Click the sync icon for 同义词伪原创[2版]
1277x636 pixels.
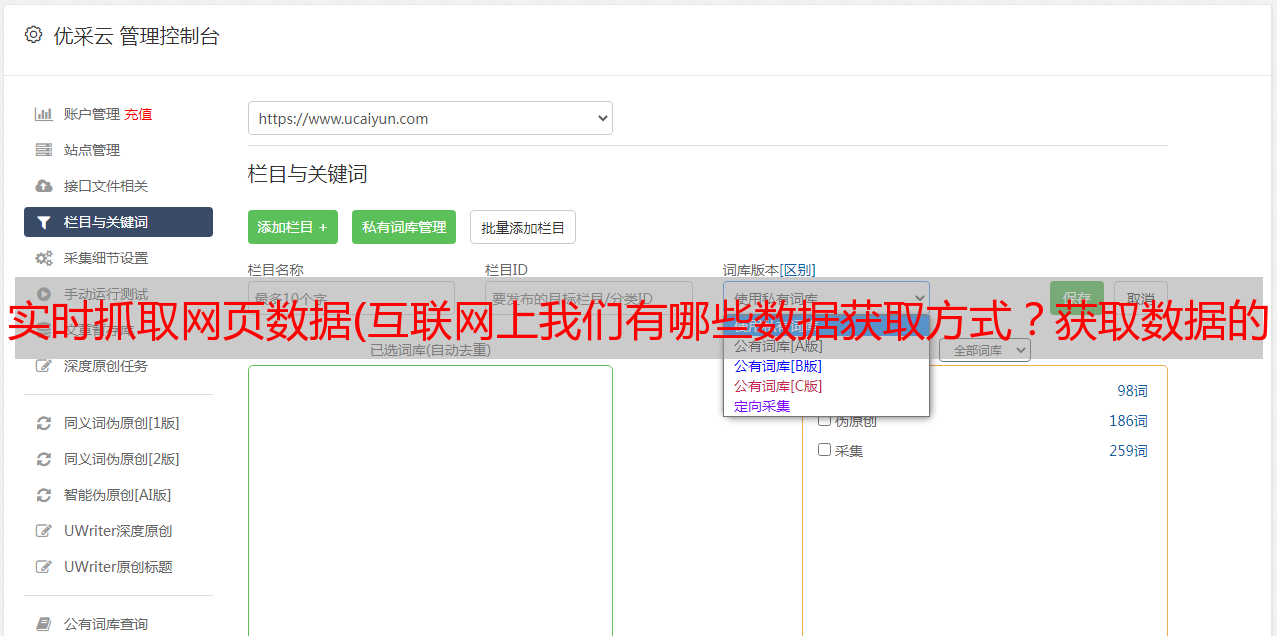[x=43, y=459]
